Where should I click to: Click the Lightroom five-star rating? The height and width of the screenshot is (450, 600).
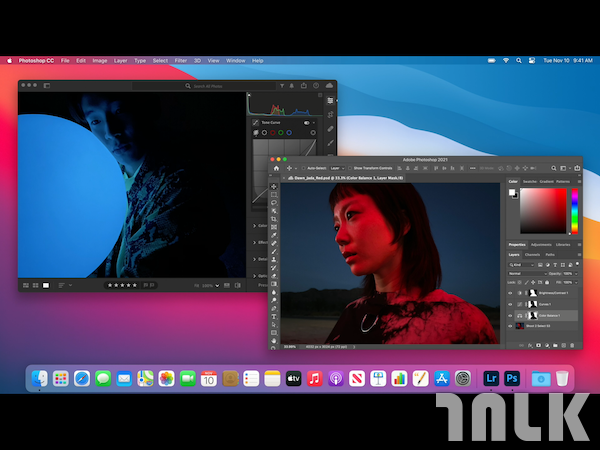122,285
